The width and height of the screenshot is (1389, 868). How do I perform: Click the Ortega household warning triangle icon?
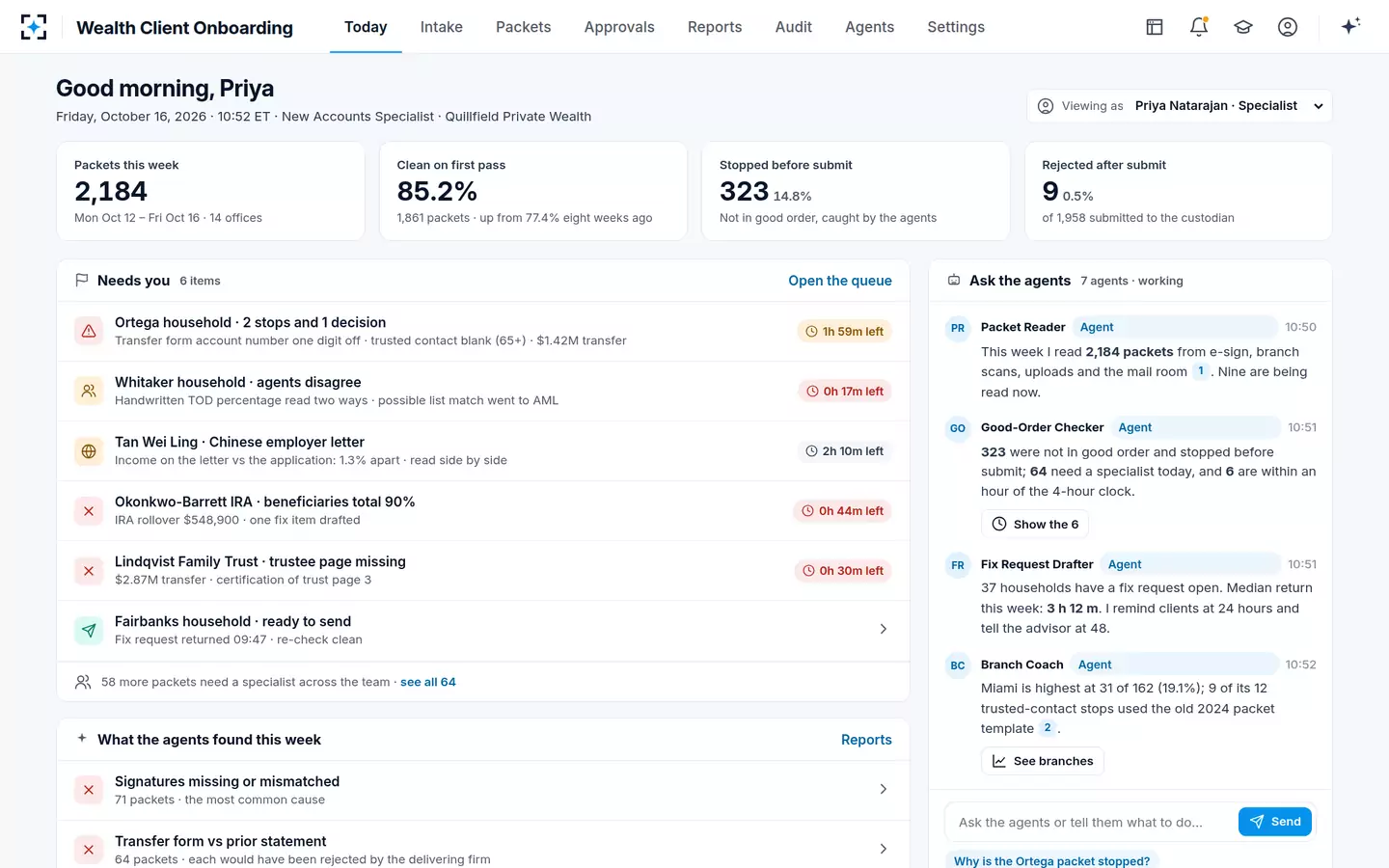(89, 331)
